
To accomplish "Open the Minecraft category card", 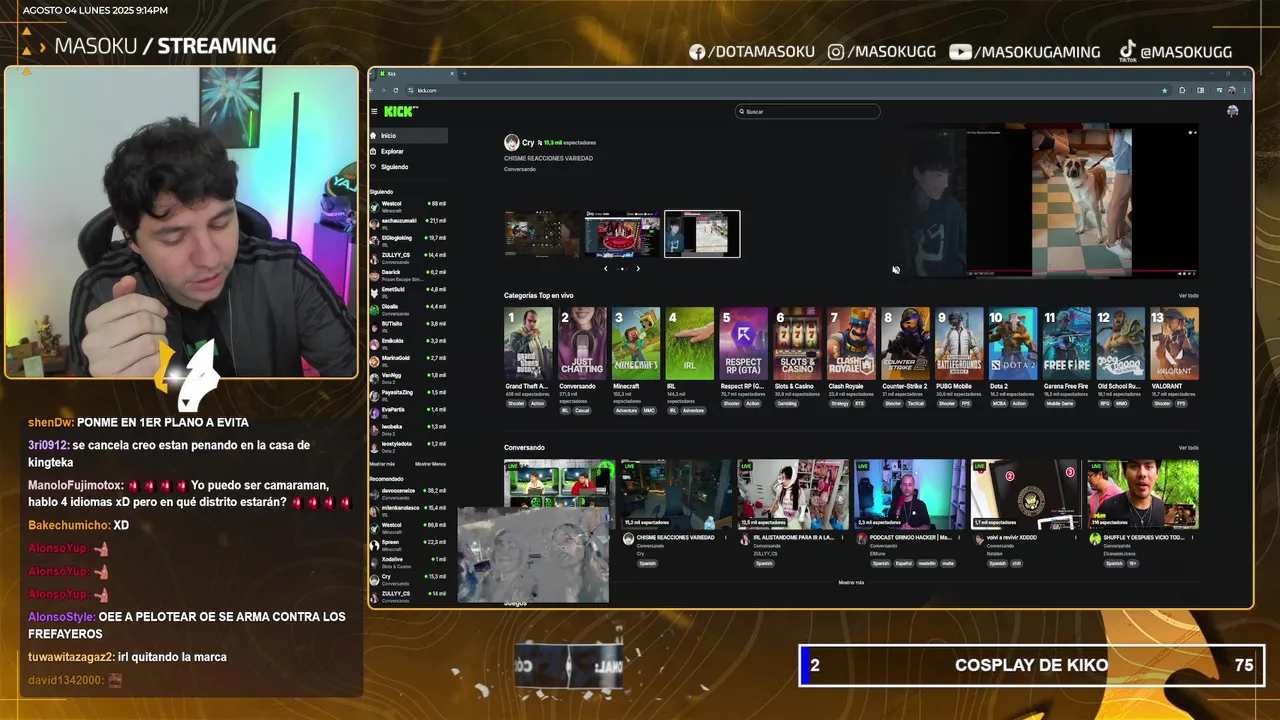I will [636, 344].
